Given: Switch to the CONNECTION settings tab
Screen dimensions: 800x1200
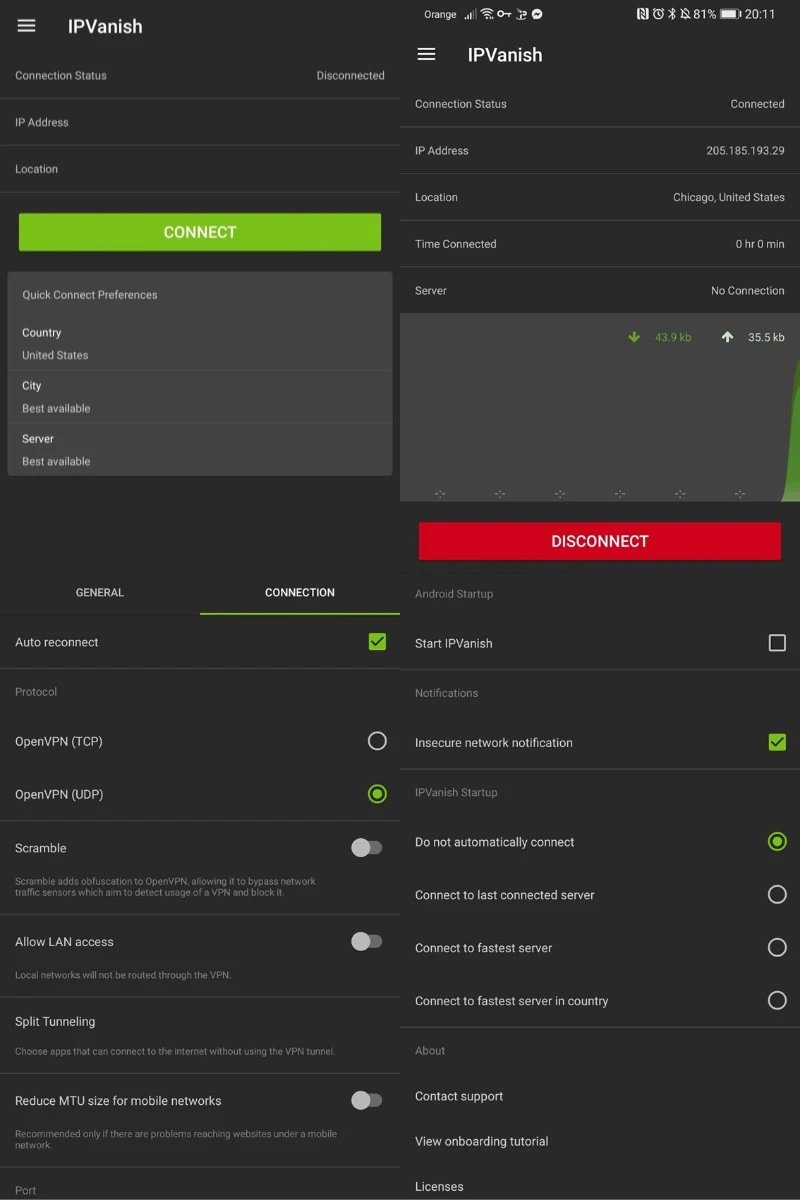Looking at the screenshot, I should 299,592.
